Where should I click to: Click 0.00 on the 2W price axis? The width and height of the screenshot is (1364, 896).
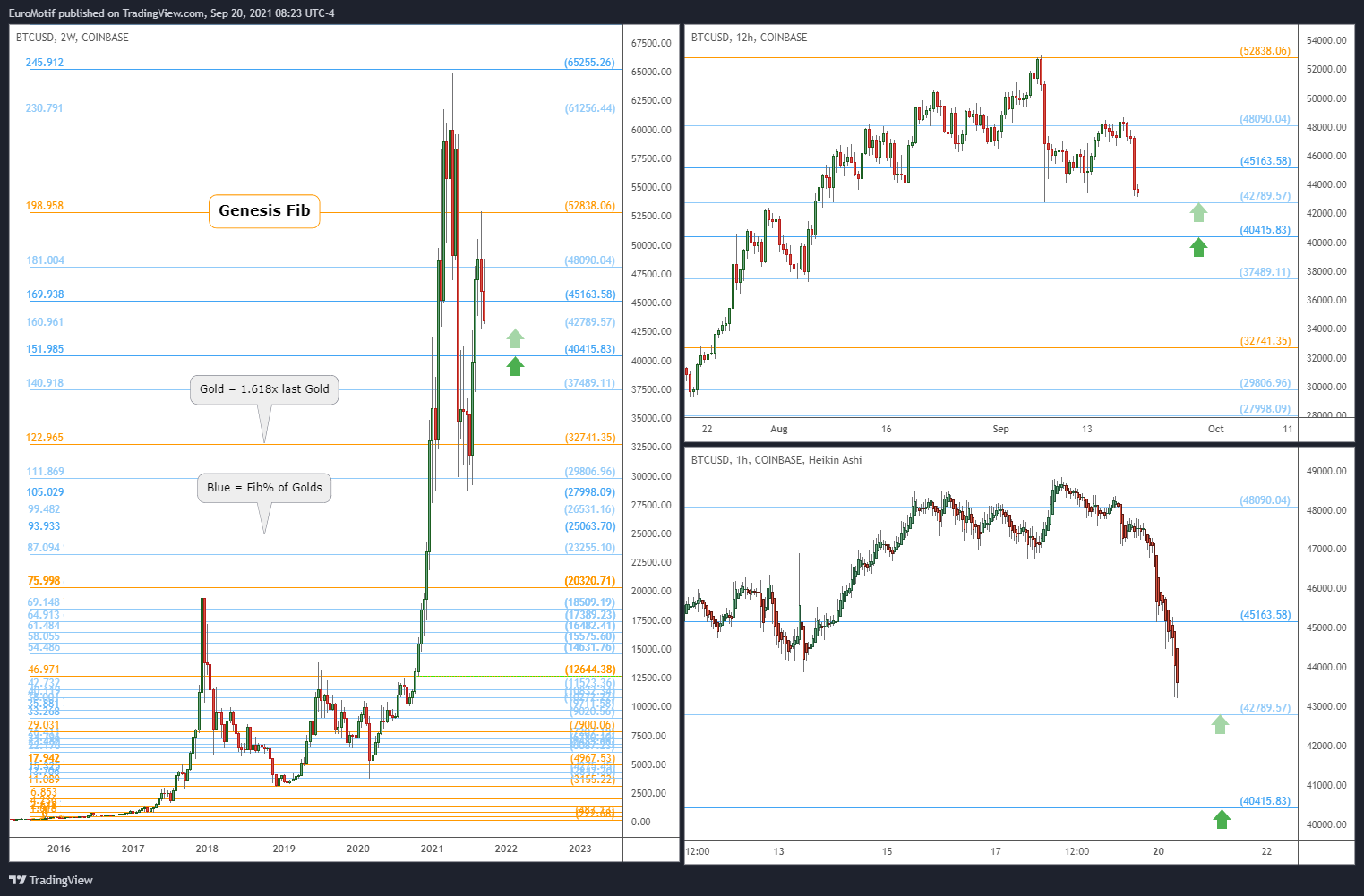pyautogui.click(x=640, y=822)
